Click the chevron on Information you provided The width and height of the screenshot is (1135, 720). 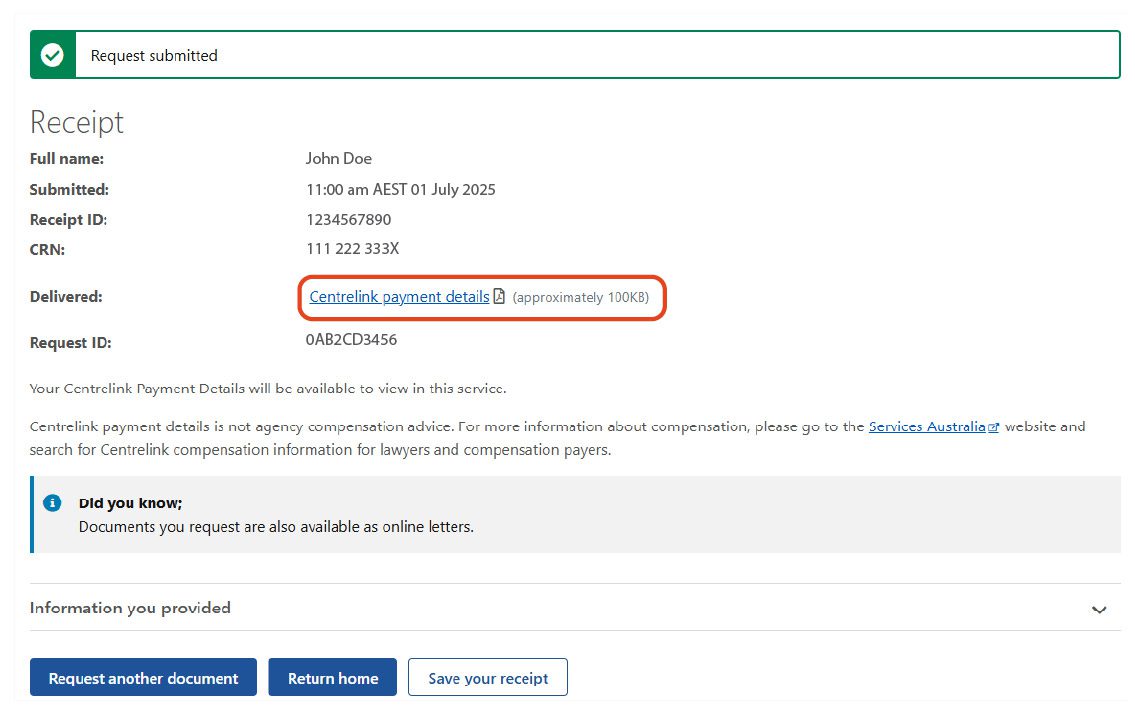1099,609
